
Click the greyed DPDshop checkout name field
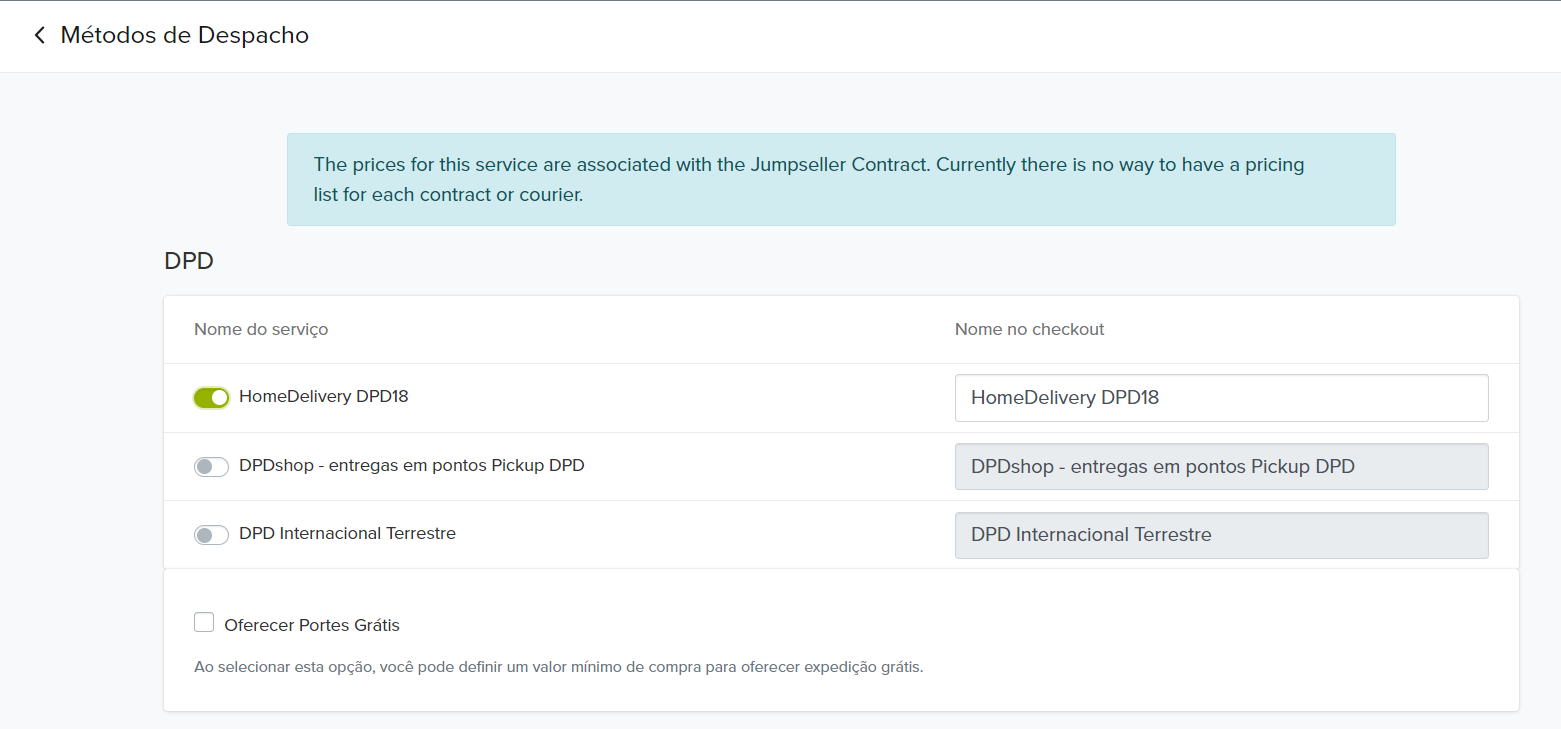[1221, 467]
